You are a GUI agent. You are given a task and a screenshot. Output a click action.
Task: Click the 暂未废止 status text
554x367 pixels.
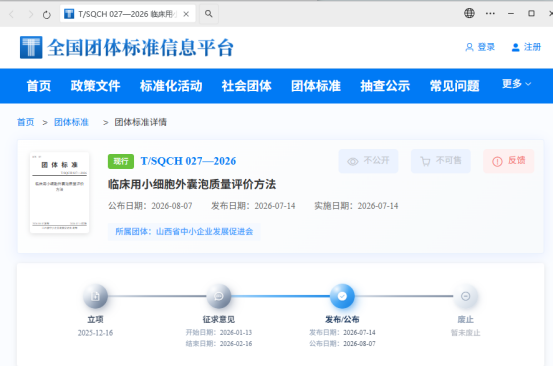pyautogui.click(x=465, y=333)
